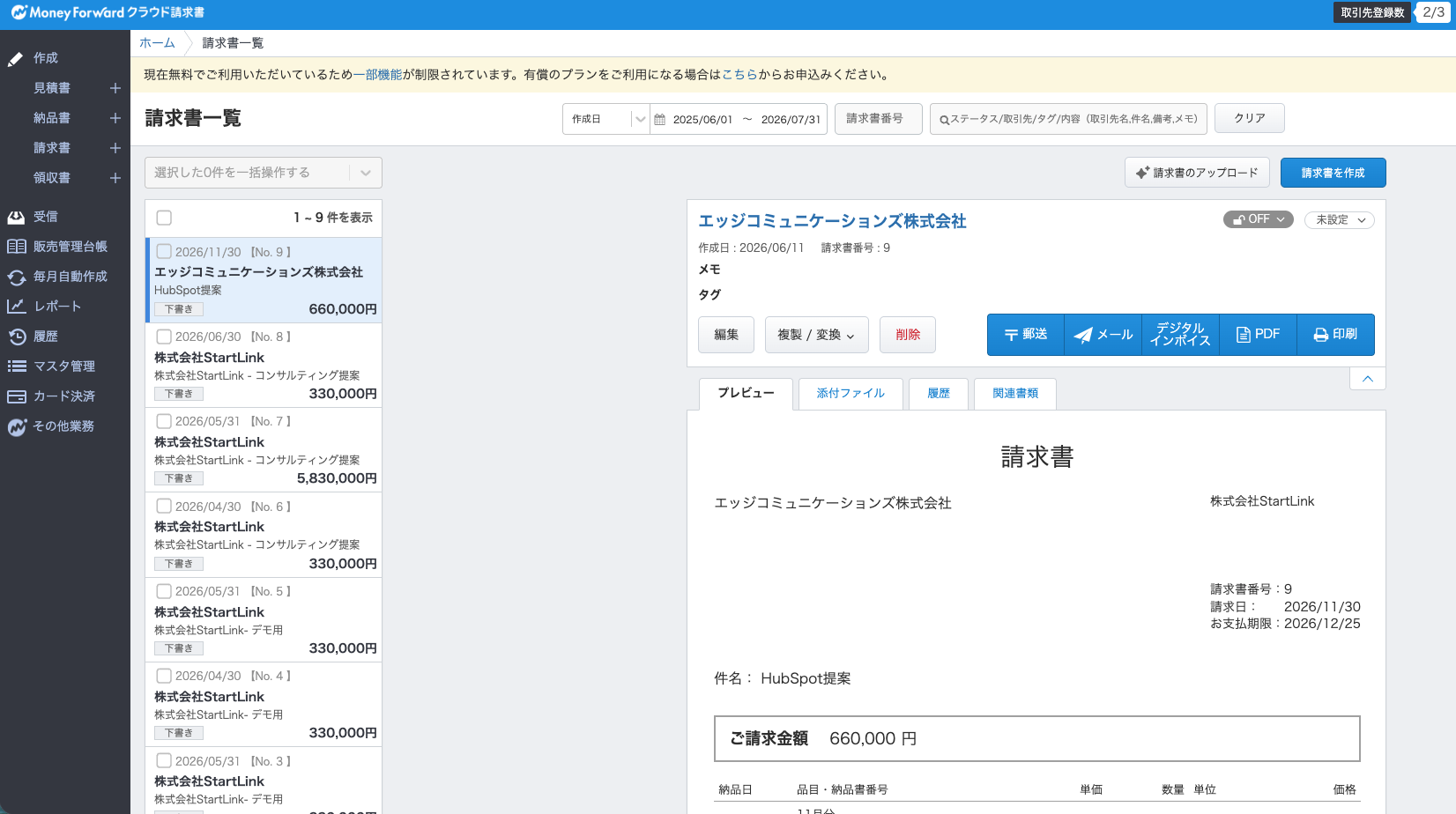
Task: Switch to the 履歴 tab
Action: click(x=939, y=394)
